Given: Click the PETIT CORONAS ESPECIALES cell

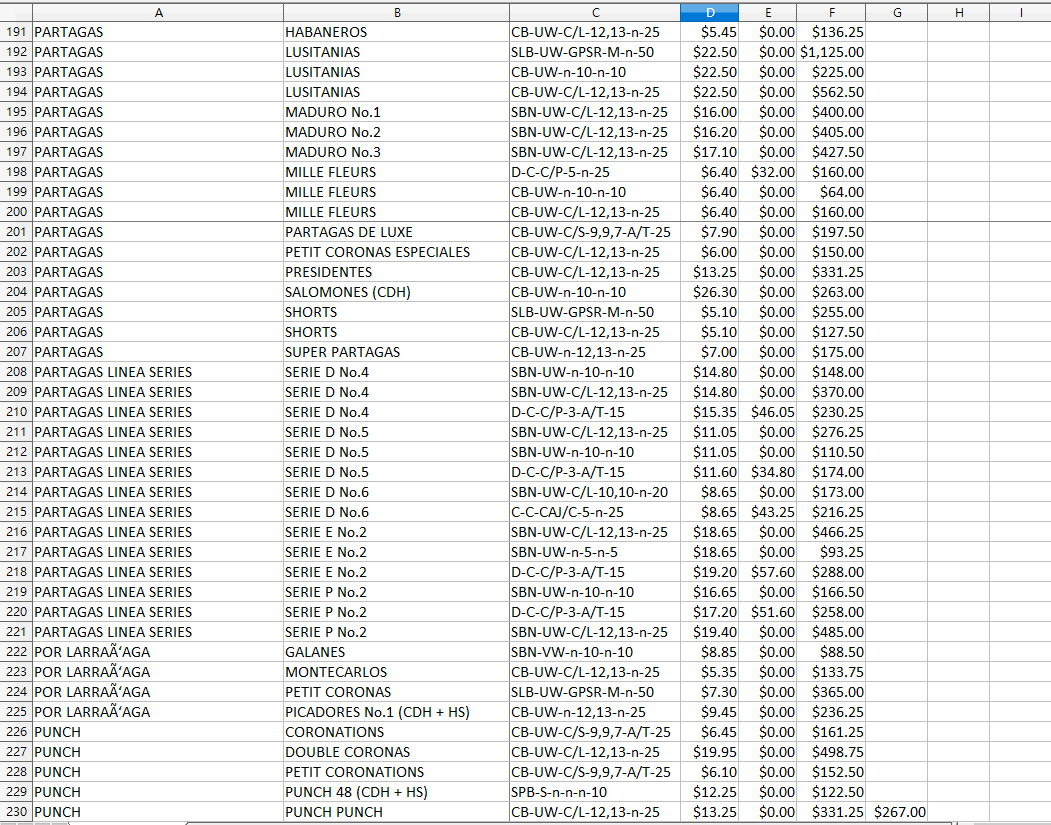Looking at the screenshot, I should point(397,252).
